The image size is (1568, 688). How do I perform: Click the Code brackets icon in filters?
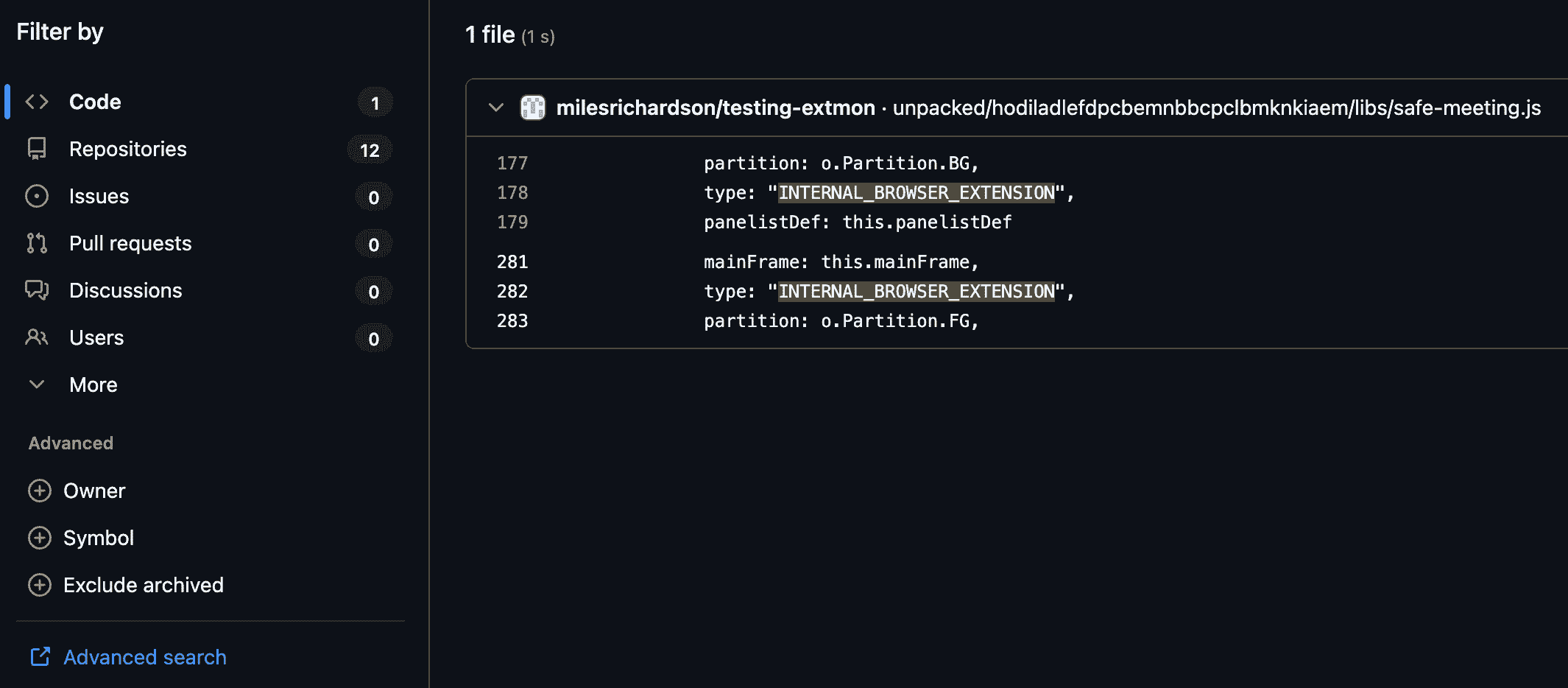tap(37, 102)
